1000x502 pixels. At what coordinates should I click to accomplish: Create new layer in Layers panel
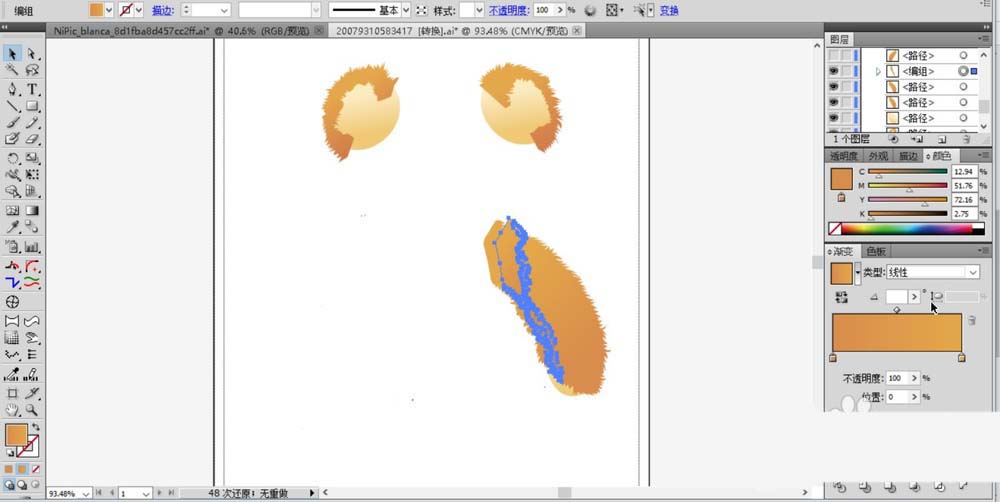pyautogui.click(x=942, y=138)
